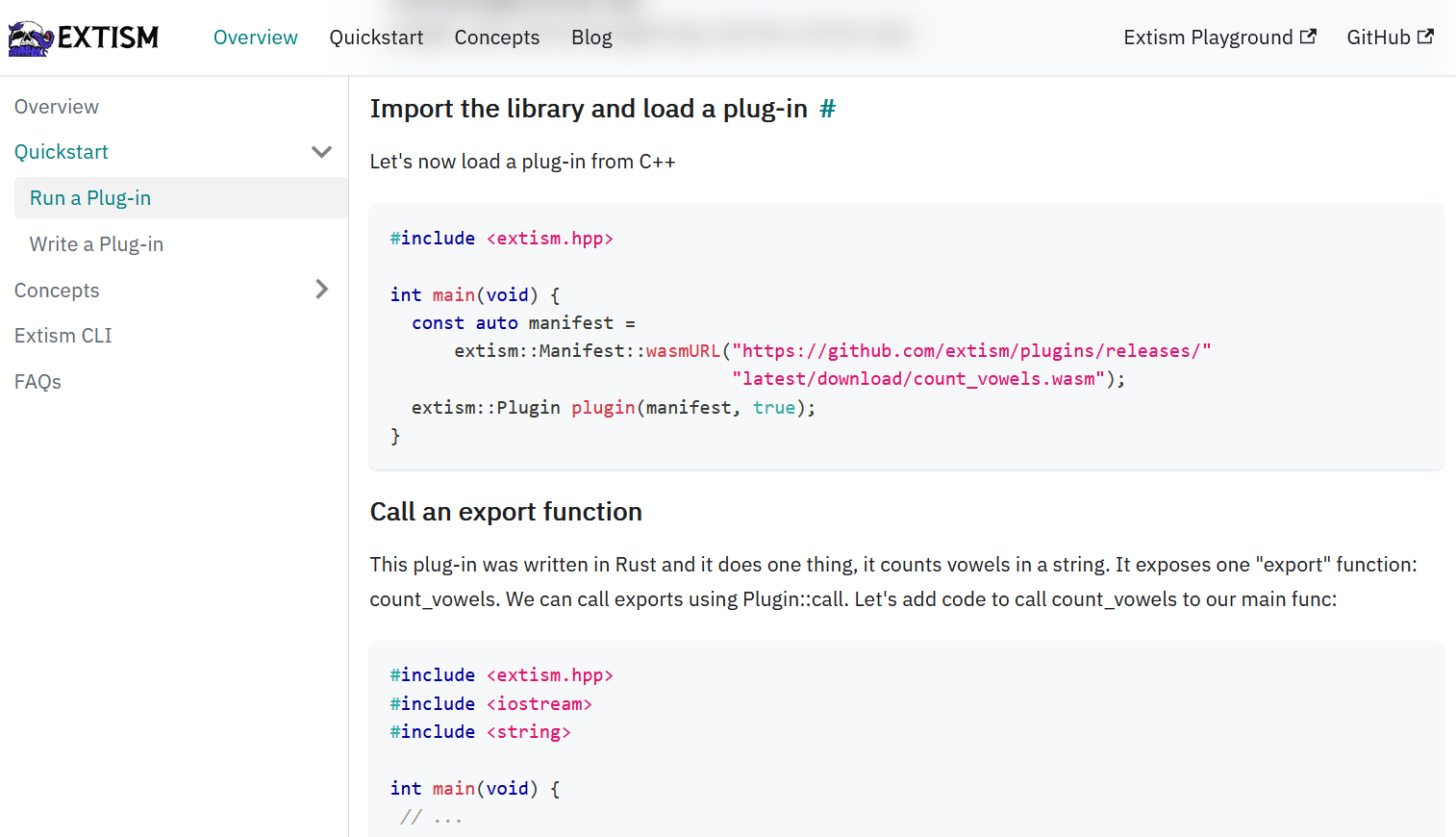
Task: Open Quickstart in the top navigation bar
Action: pyautogui.click(x=376, y=38)
